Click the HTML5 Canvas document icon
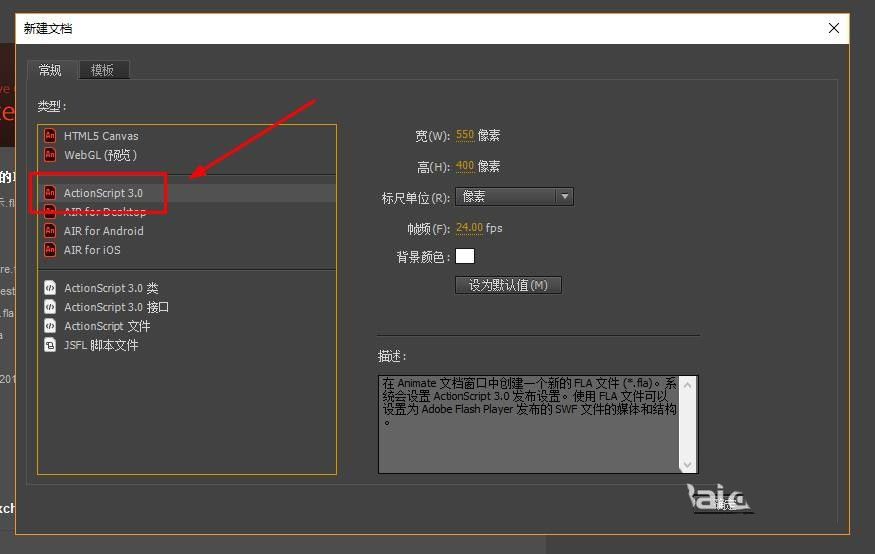Screen dimensions: 875x554 pyautogui.click(x=50, y=136)
